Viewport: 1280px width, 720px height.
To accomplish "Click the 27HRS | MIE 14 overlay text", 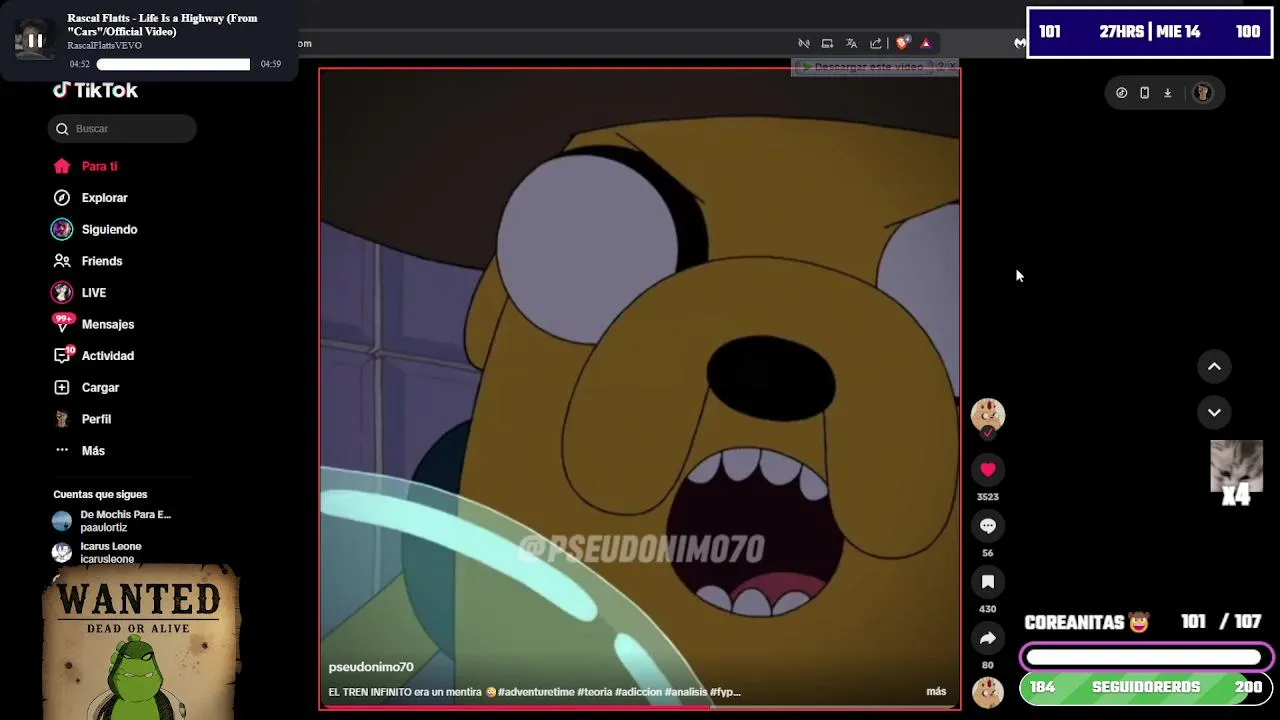I will click(x=1149, y=32).
